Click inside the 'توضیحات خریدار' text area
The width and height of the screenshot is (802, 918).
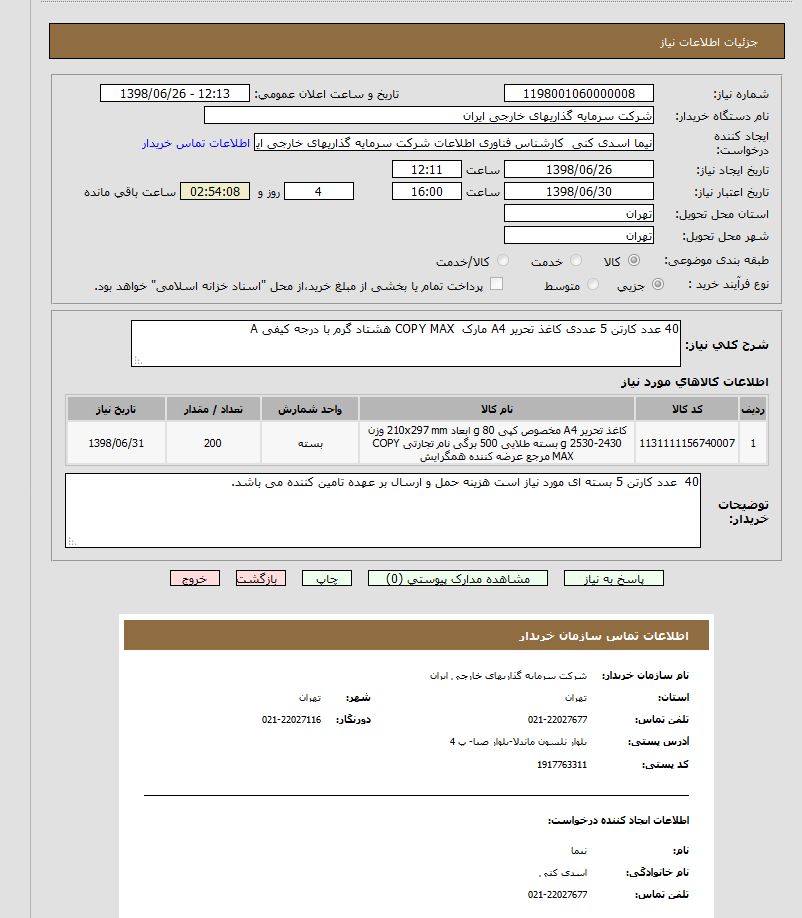coord(383,510)
